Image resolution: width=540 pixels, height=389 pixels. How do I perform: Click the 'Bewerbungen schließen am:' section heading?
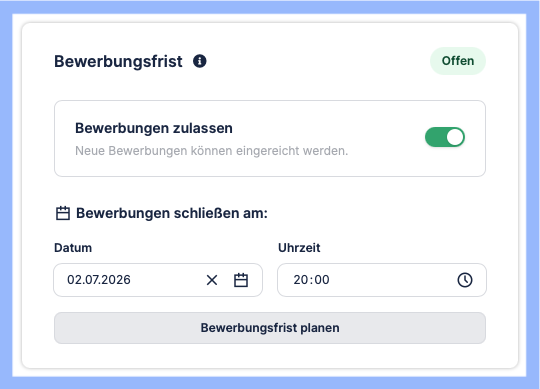tap(172, 213)
